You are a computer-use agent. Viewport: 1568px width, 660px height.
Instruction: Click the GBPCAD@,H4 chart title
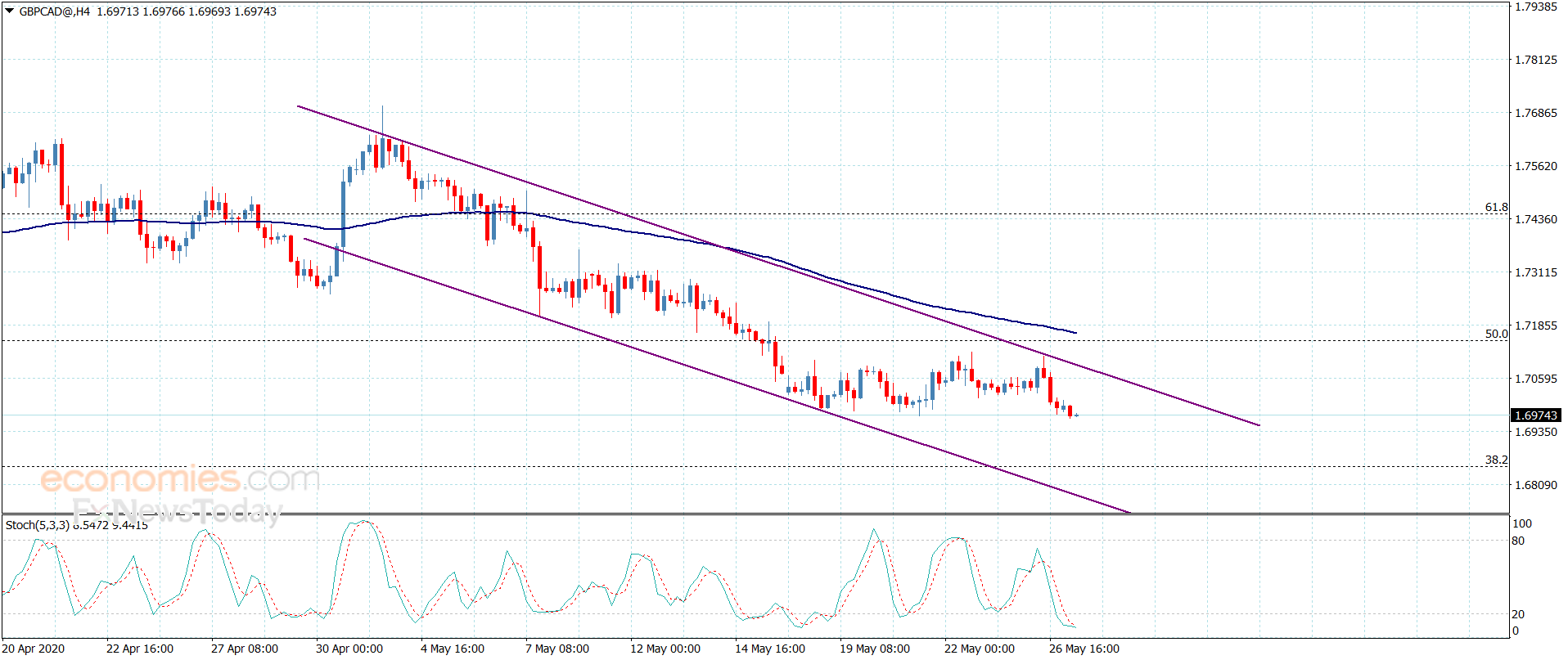pos(54,11)
